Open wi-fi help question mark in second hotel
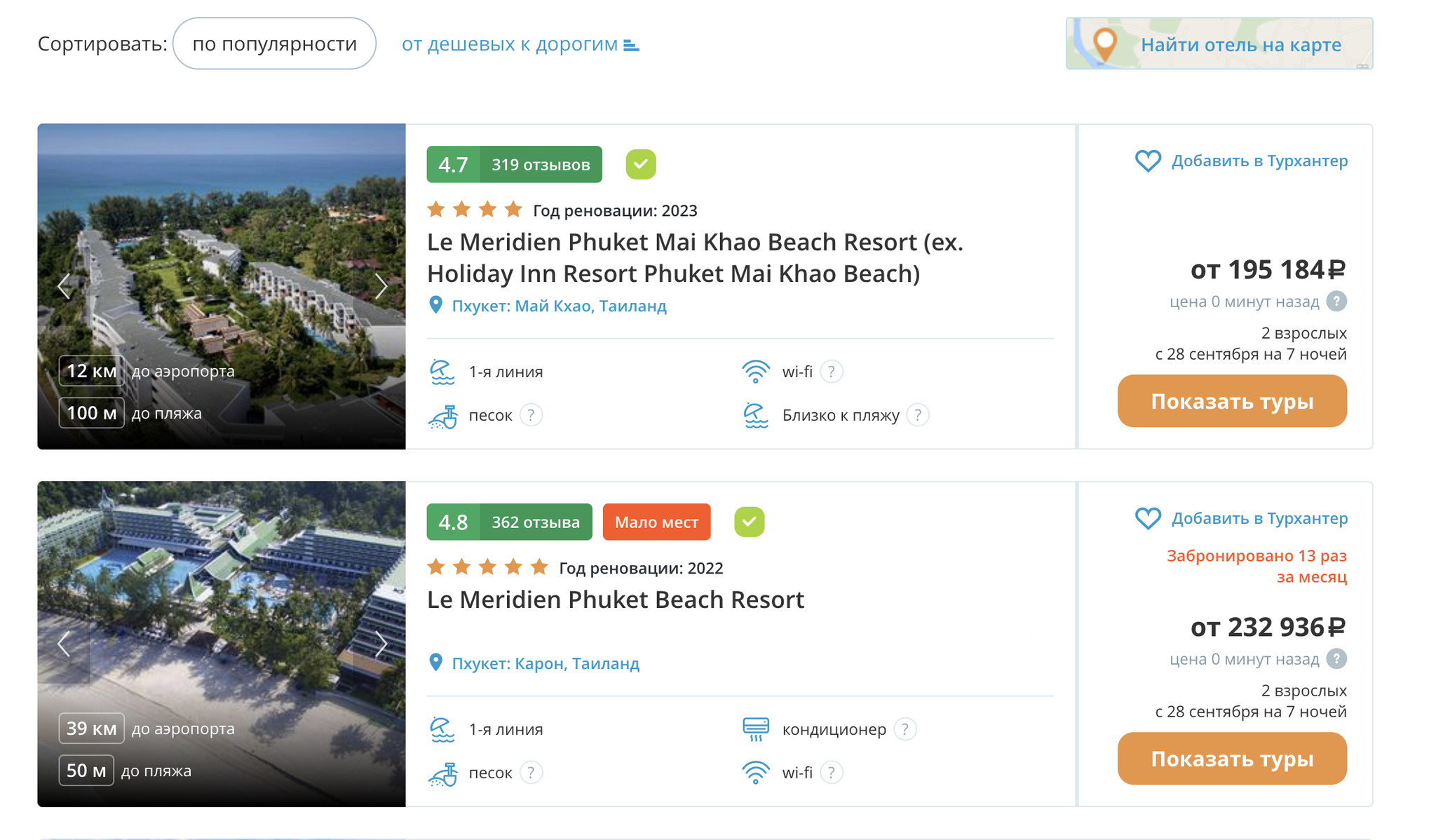The image size is (1436, 840). 832,773
